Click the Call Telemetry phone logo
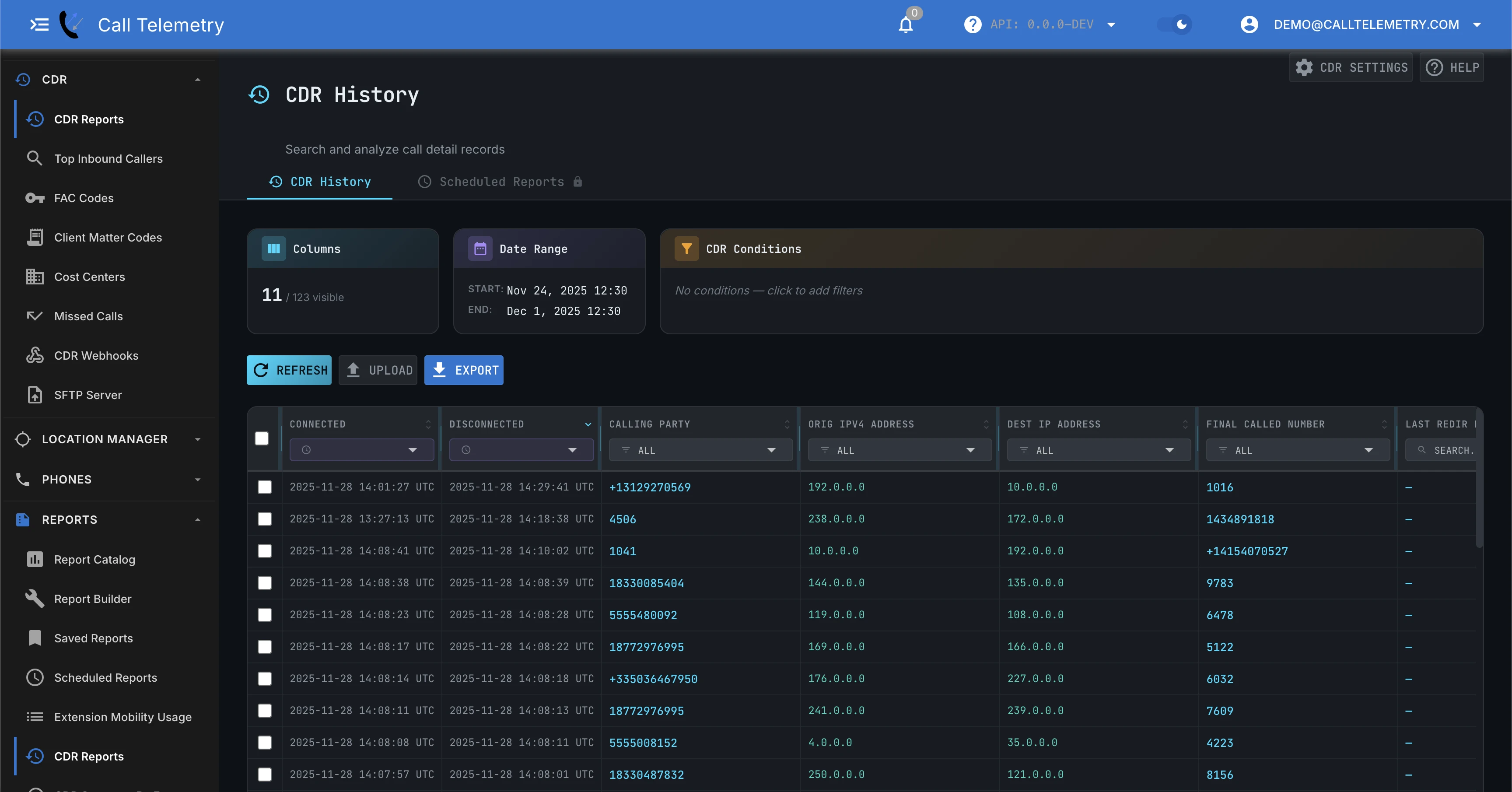The width and height of the screenshot is (1512, 792). [x=72, y=25]
